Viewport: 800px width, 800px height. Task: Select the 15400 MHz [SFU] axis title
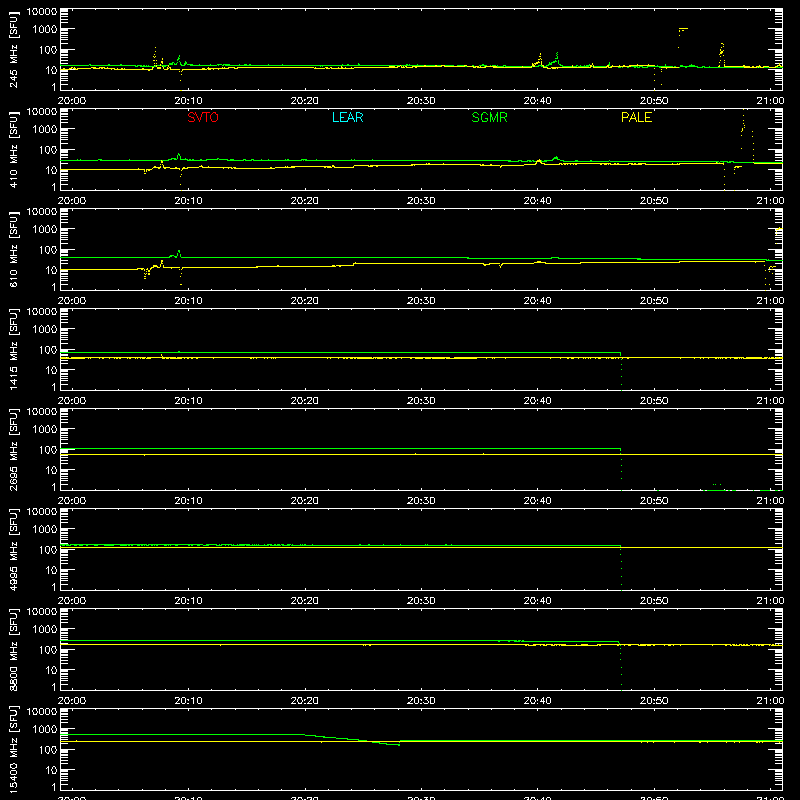[x=13, y=749]
